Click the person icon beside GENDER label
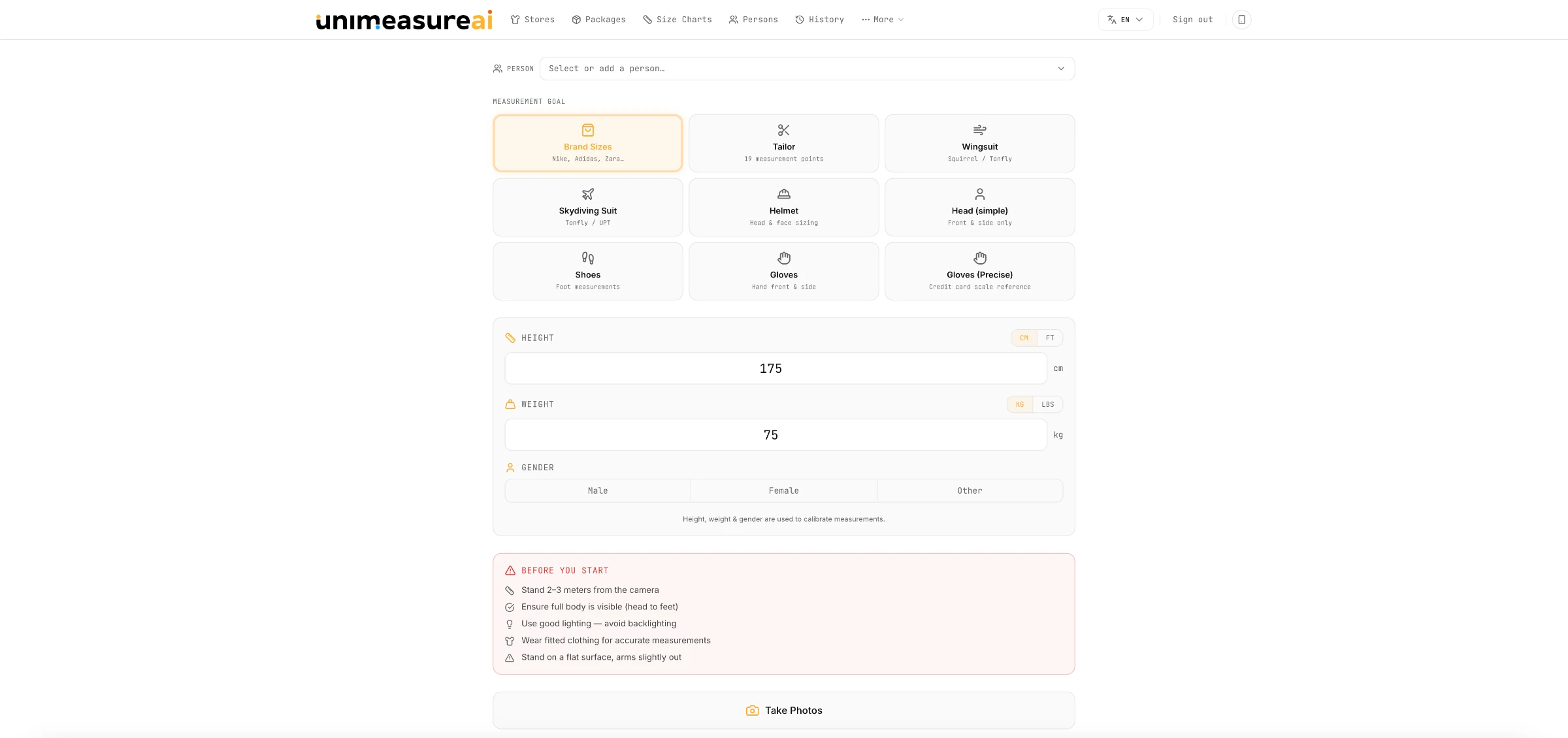The image size is (1568, 738). click(510, 468)
